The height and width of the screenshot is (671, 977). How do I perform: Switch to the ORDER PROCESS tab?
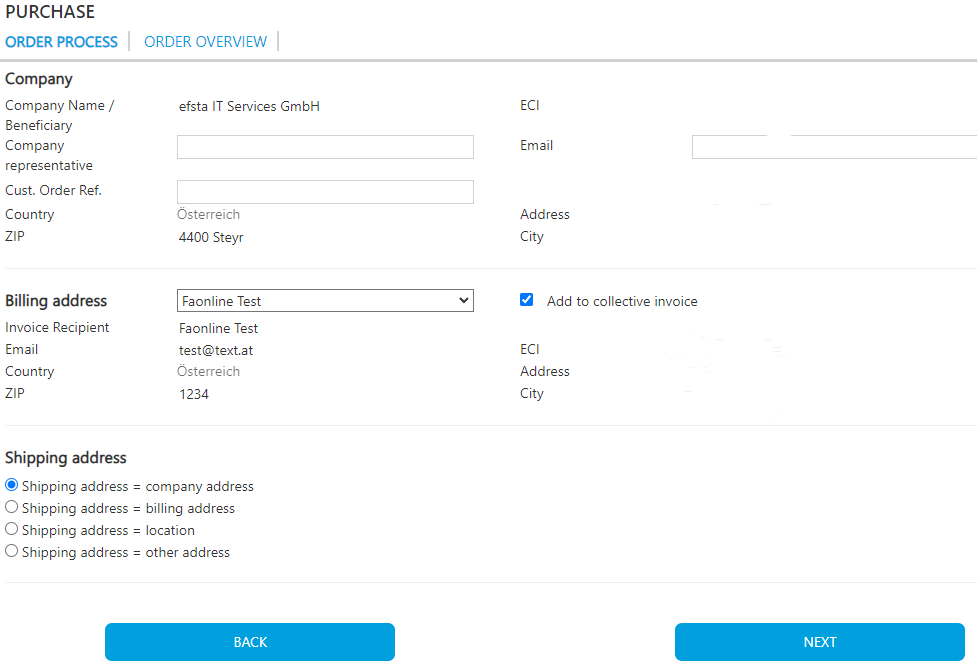pyautogui.click(x=61, y=42)
